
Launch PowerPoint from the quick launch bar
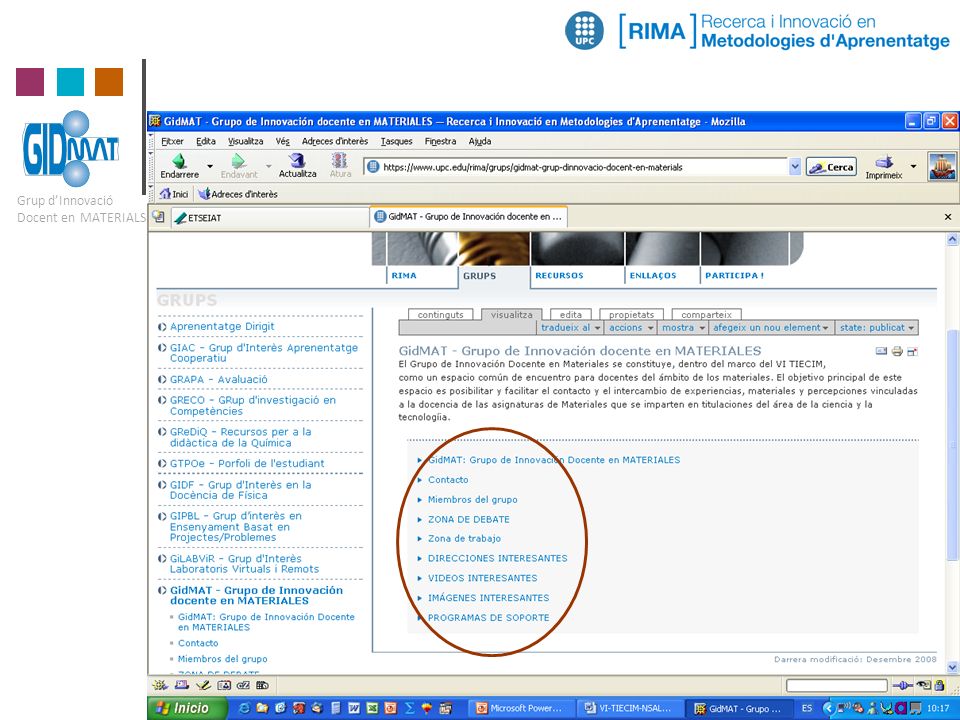point(390,708)
